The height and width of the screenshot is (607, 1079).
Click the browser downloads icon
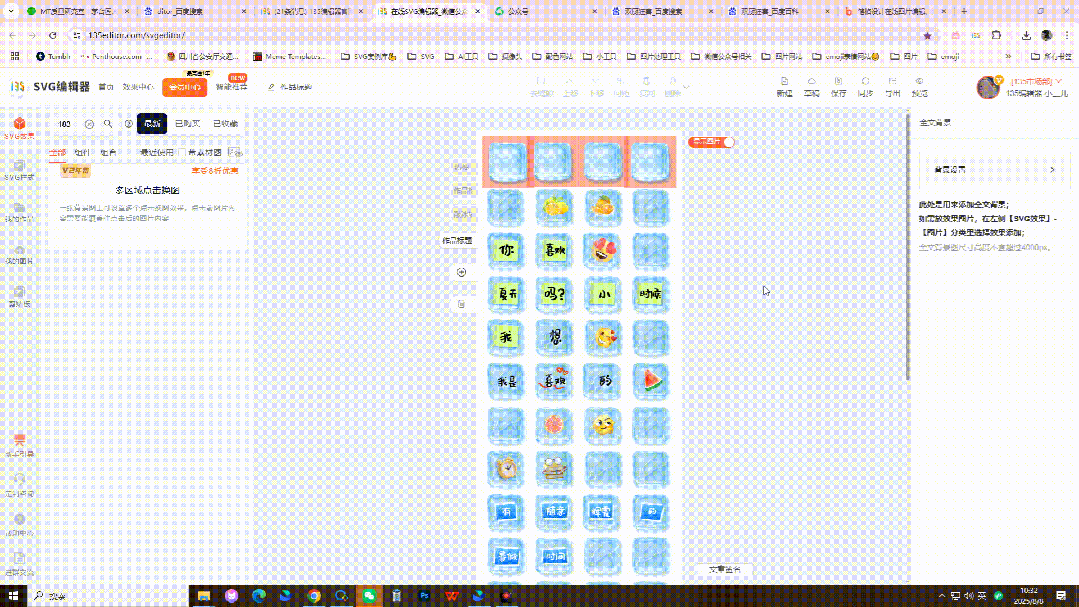1026,35
